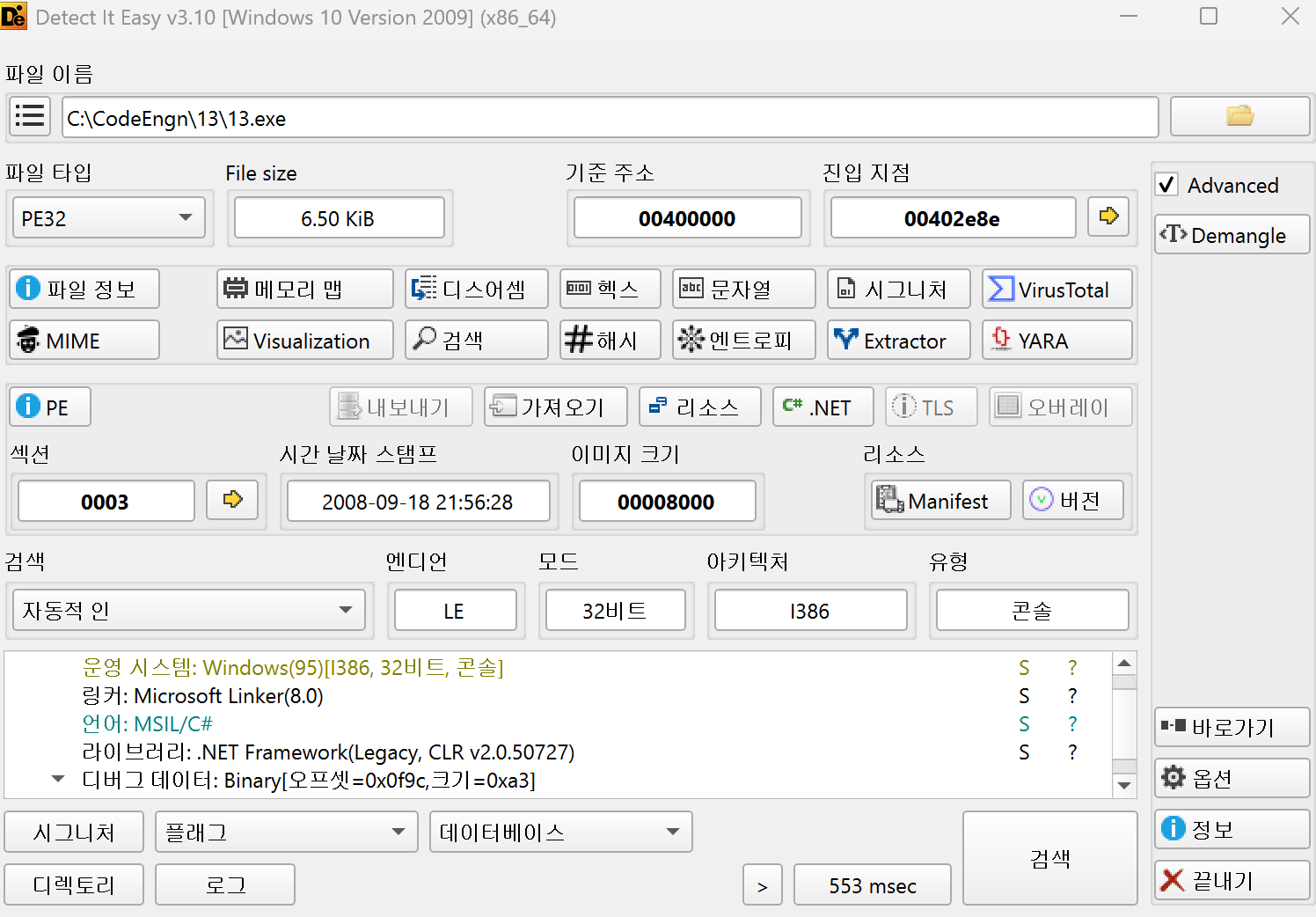
Task: Click the 6.50 KiB file size field
Action: click(x=339, y=218)
